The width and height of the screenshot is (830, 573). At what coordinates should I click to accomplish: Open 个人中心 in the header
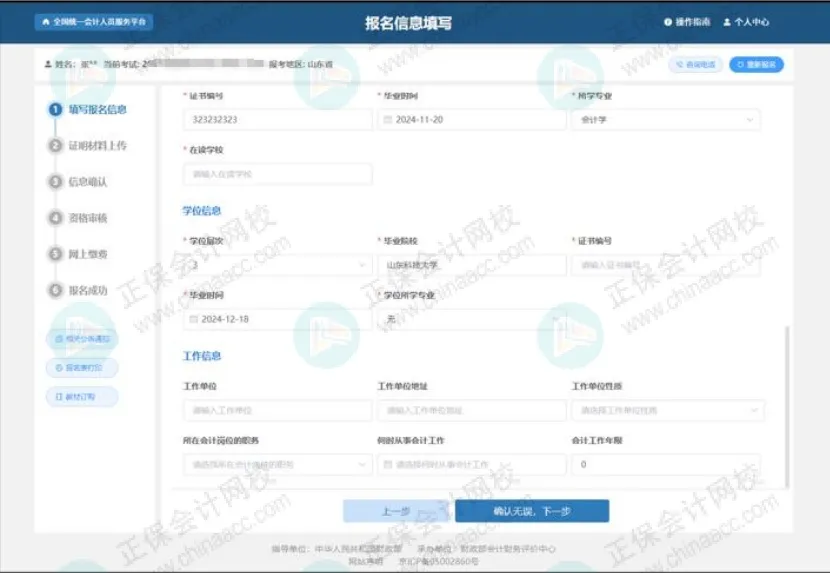[746, 22]
